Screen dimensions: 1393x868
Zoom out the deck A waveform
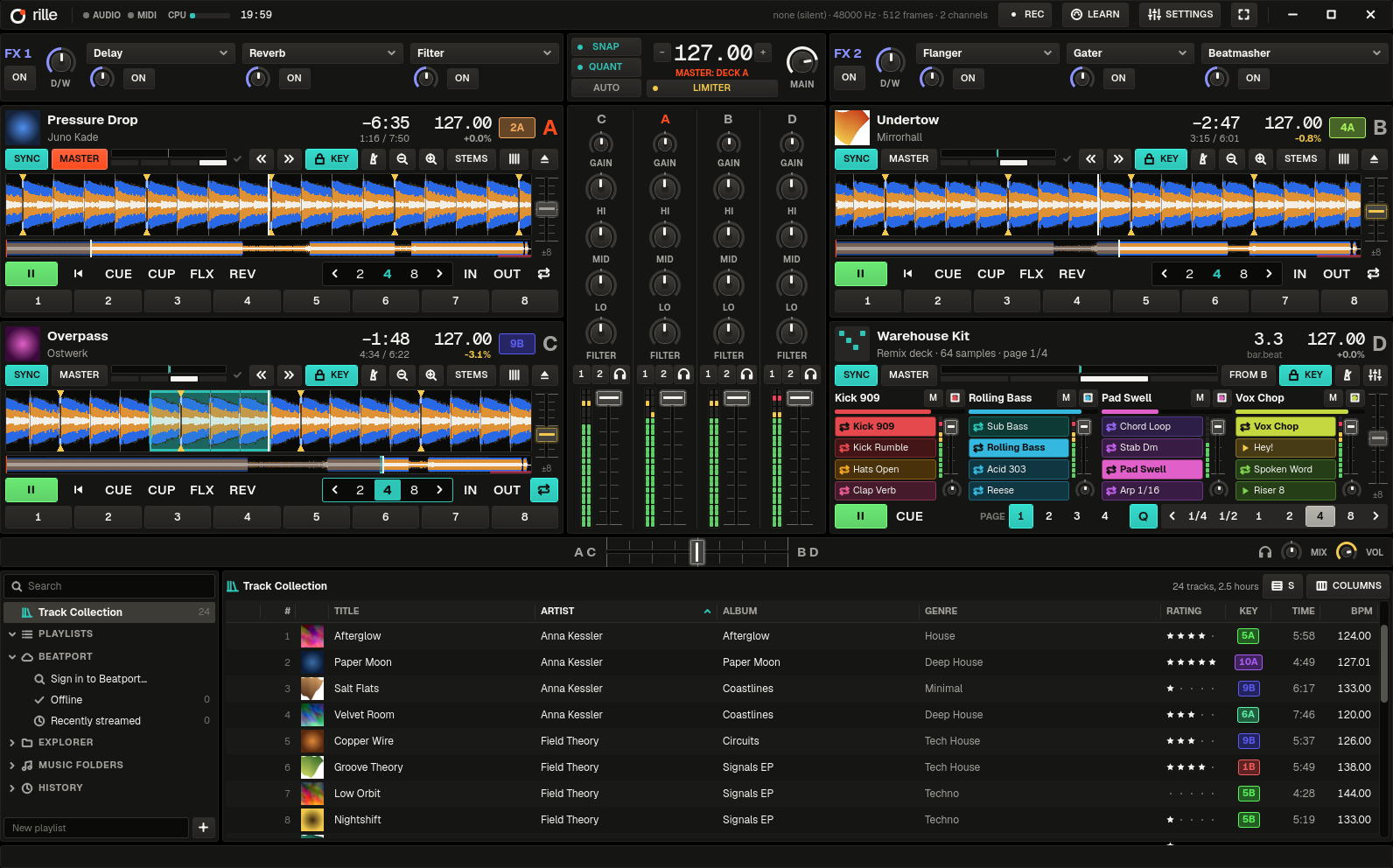pos(402,159)
